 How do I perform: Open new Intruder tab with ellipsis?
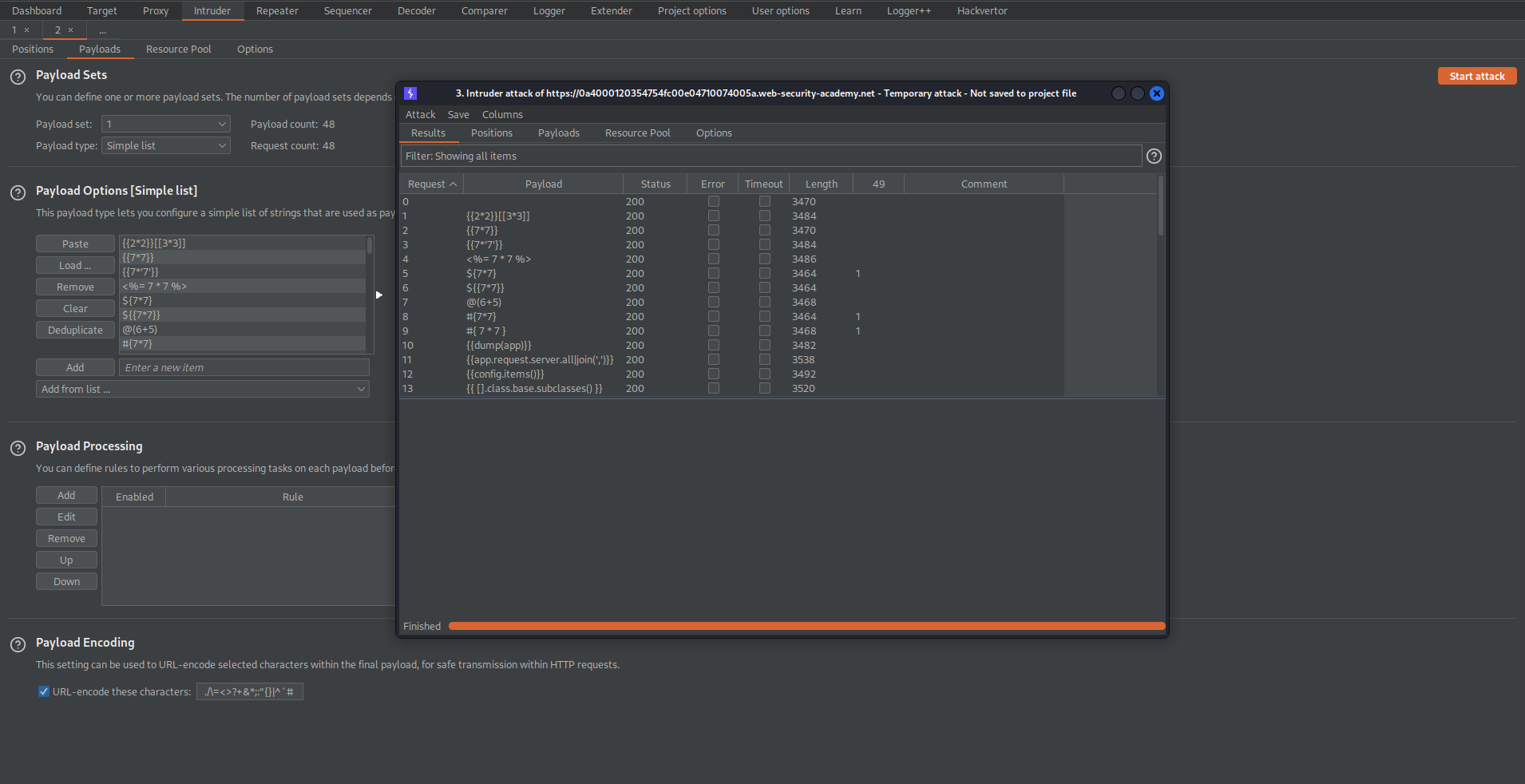click(102, 30)
